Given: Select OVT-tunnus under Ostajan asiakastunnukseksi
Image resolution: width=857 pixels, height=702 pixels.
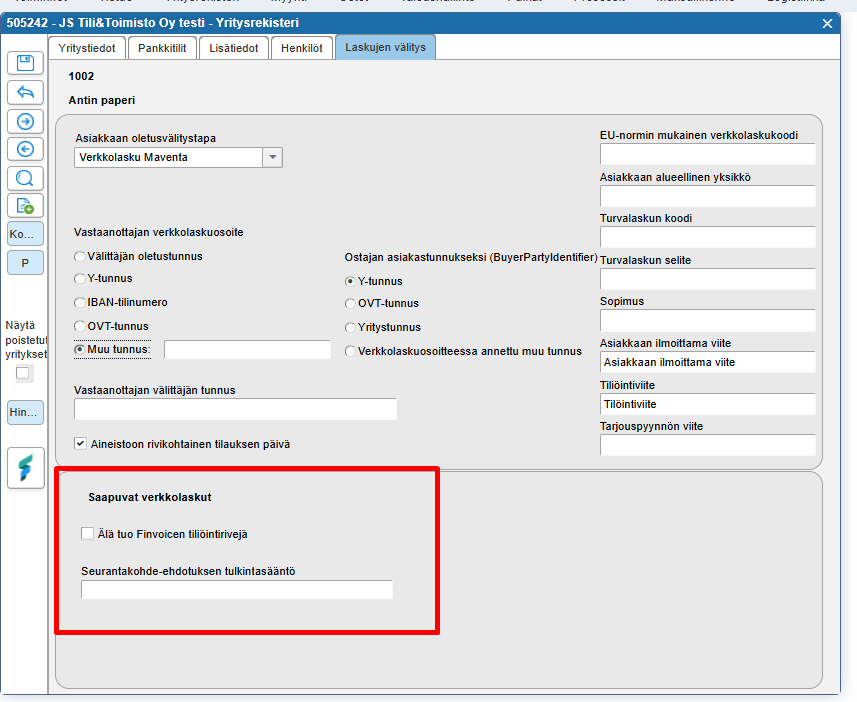Looking at the screenshot, I should click(350, 303).
